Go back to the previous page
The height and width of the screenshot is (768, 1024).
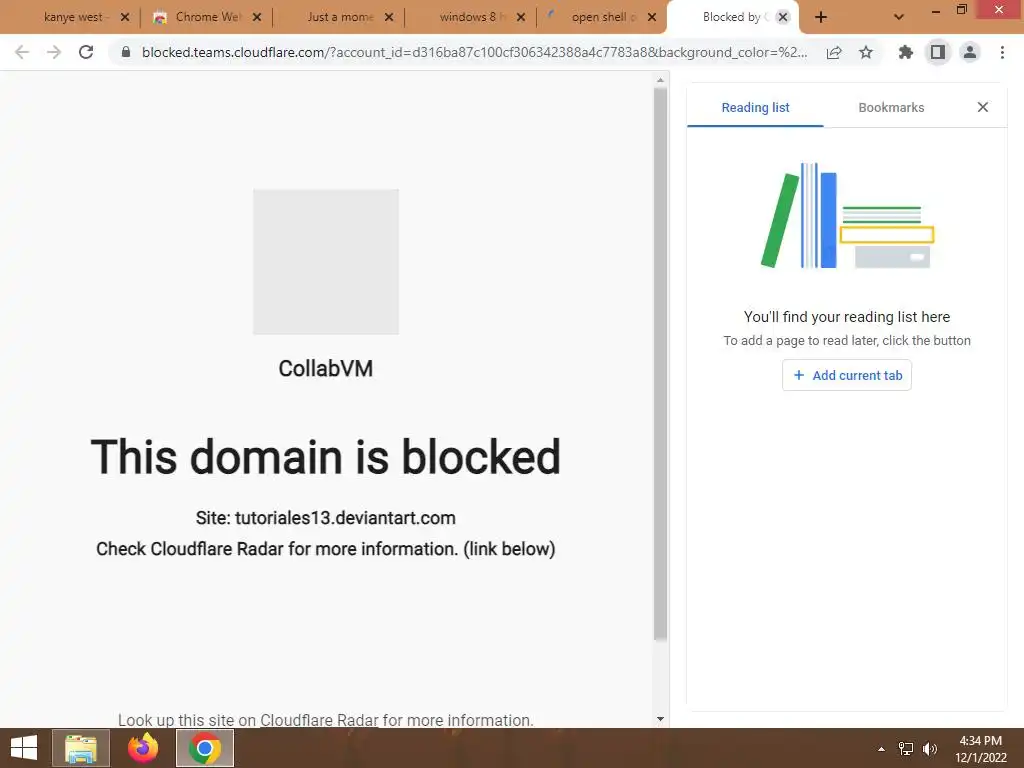click(x=22, y=52)
